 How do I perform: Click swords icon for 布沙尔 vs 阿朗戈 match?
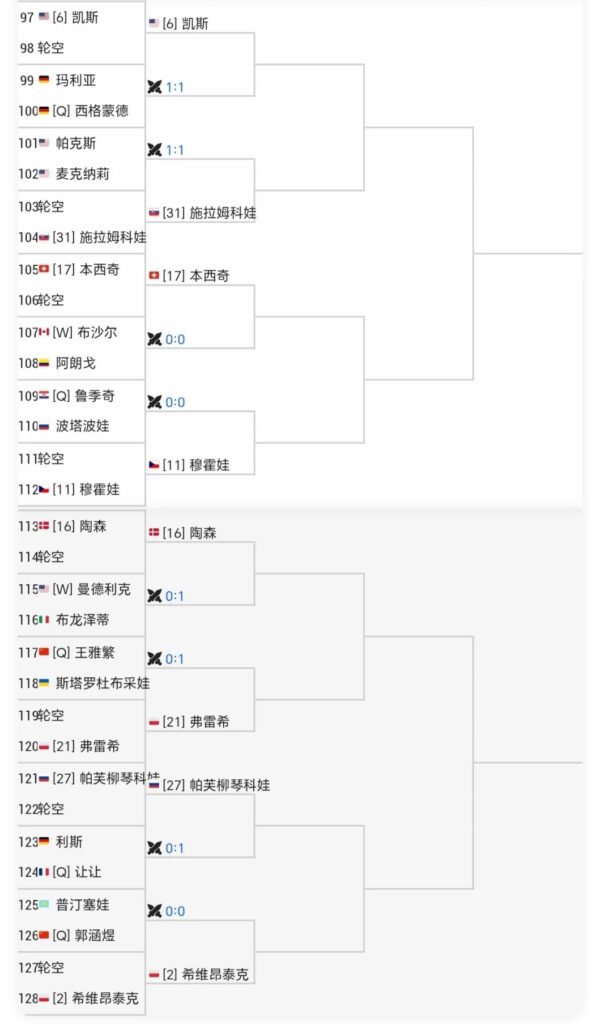154,339
